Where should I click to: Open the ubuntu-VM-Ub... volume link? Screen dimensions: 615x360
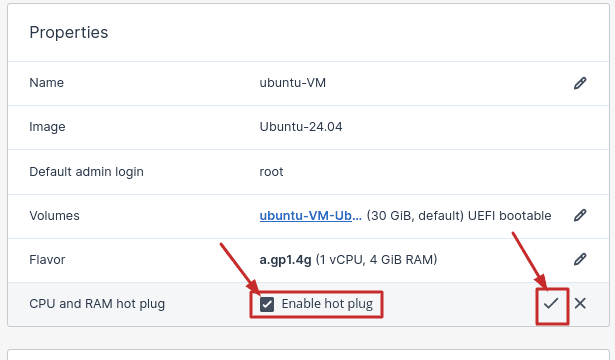pos(311,215)
